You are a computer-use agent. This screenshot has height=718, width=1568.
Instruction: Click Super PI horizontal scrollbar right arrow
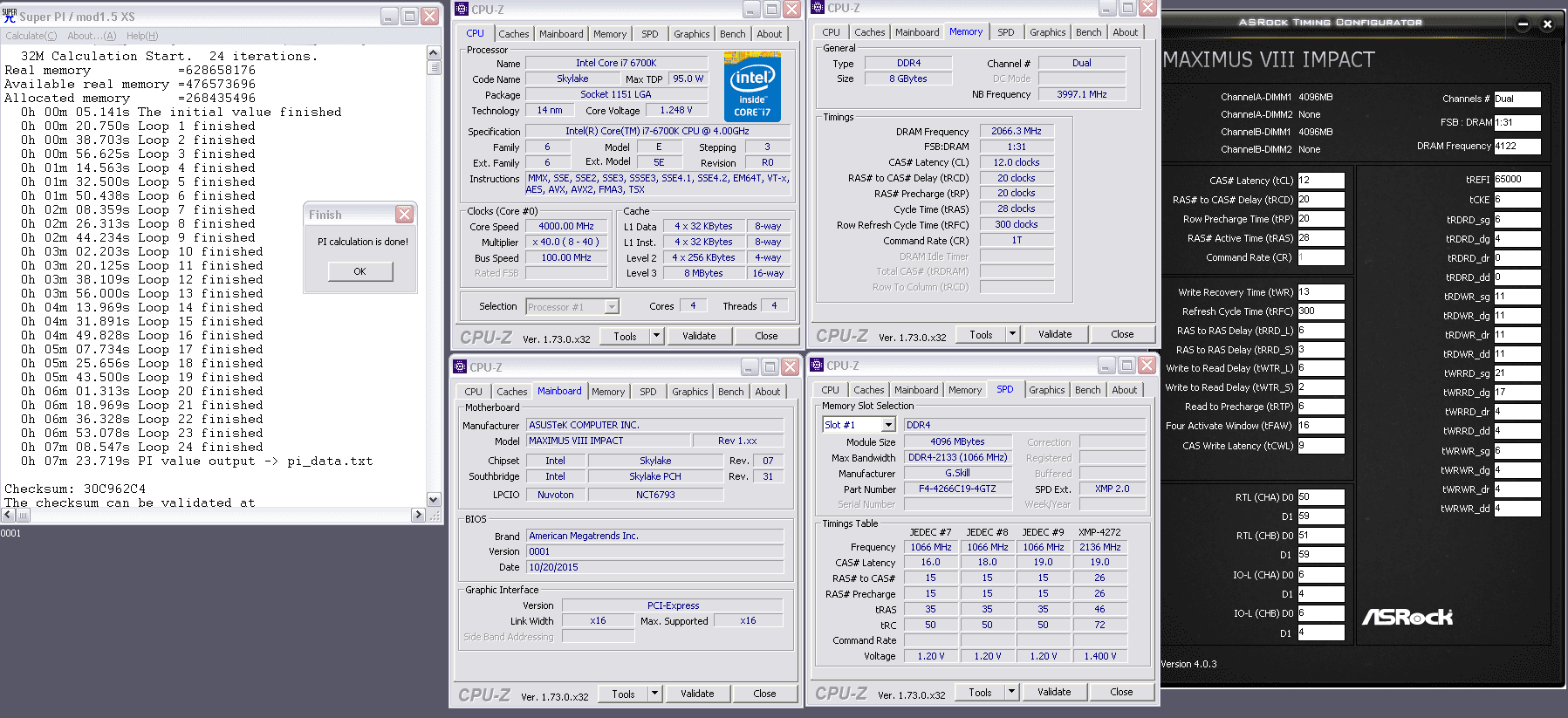tap(418, 515)
